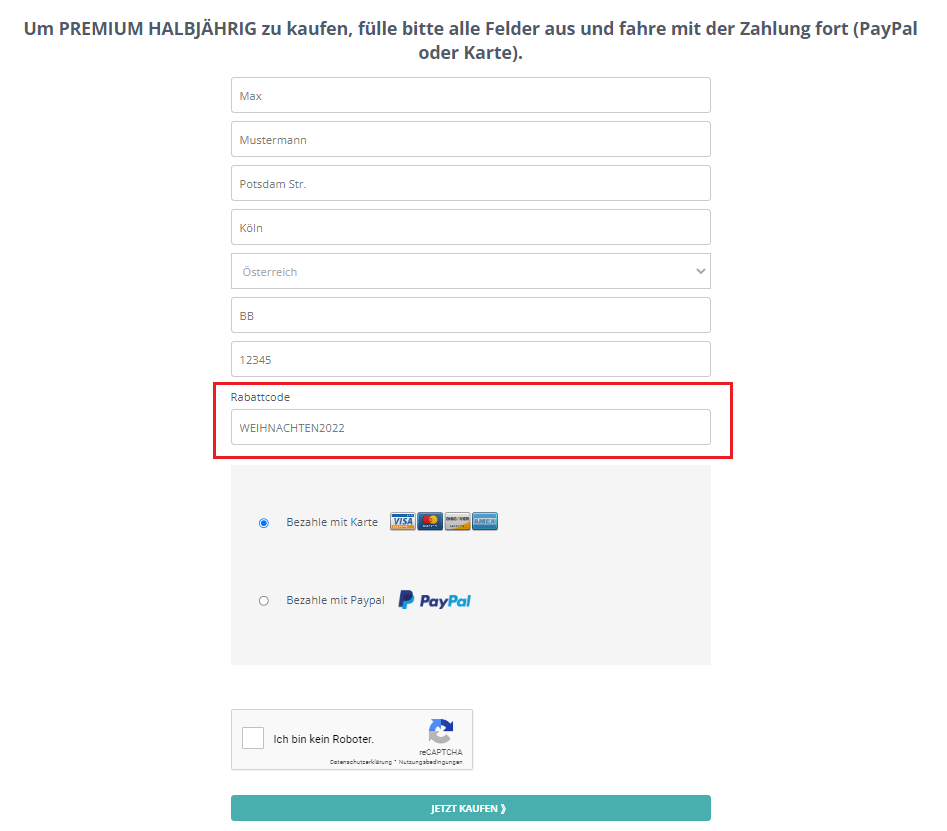The image size is (947, 831).
Task: Select Bezahle mit Paypal radio button
Action: 264,601
